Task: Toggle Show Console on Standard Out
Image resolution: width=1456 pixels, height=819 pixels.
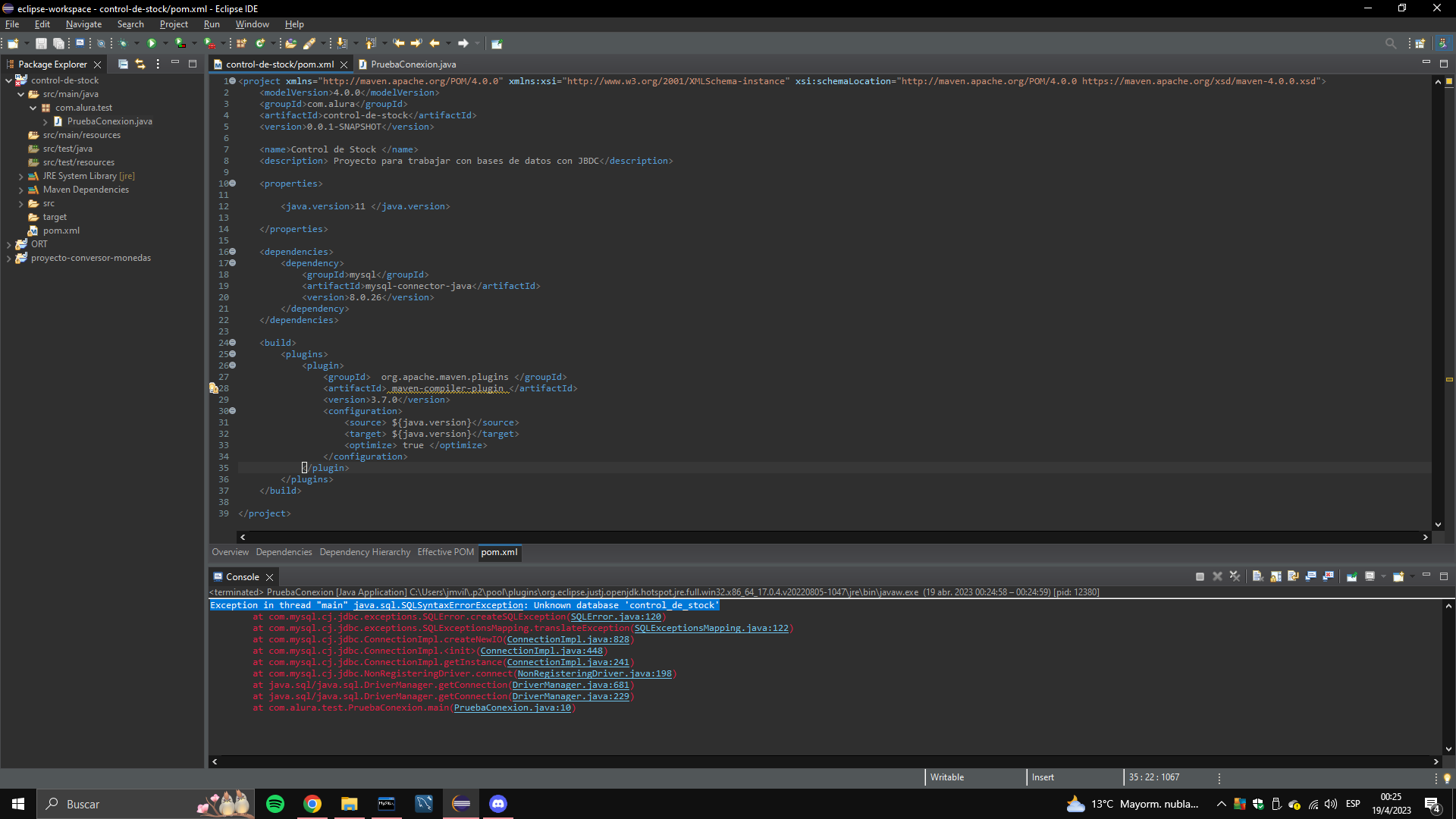Action: pos(1310,576)
